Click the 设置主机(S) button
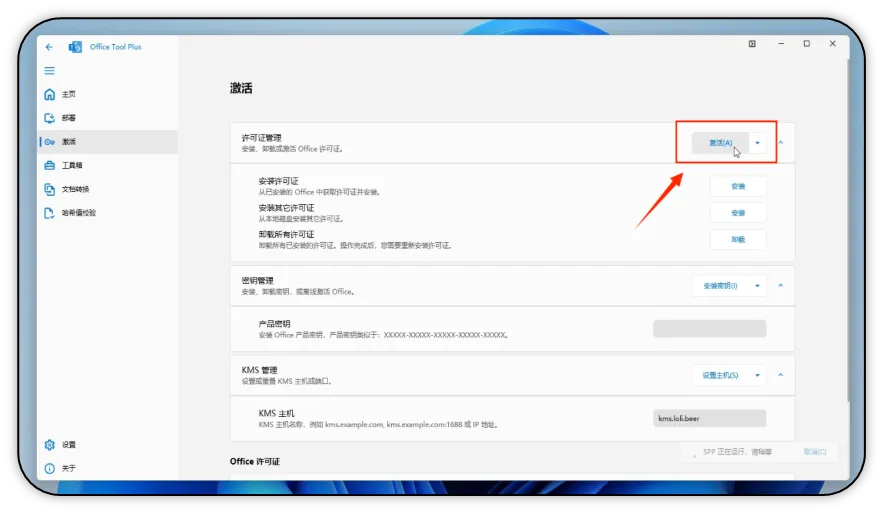The height and width of the screenshot is (513, 883). [x=720, y=376]
